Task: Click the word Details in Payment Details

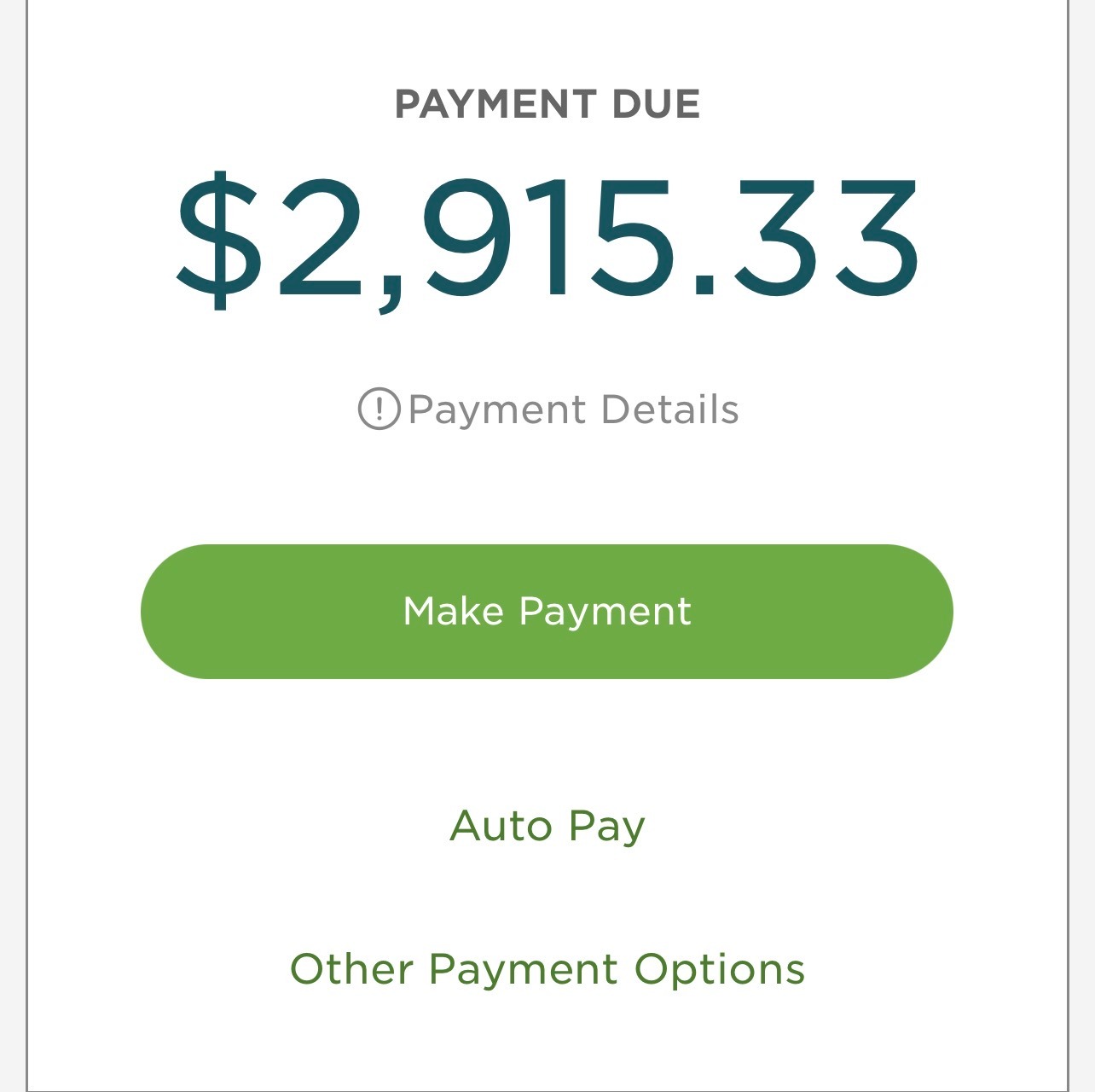Action: (x=669, y=409)
